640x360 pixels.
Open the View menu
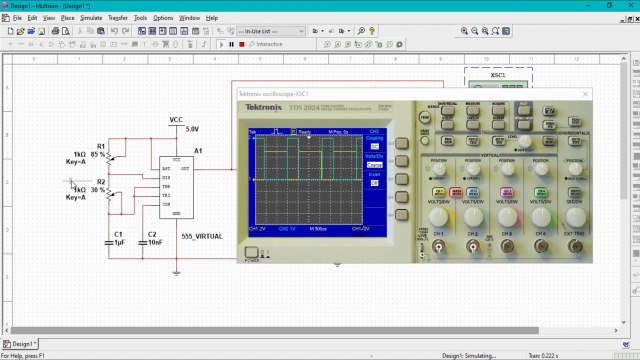click(x=49, y=18)
